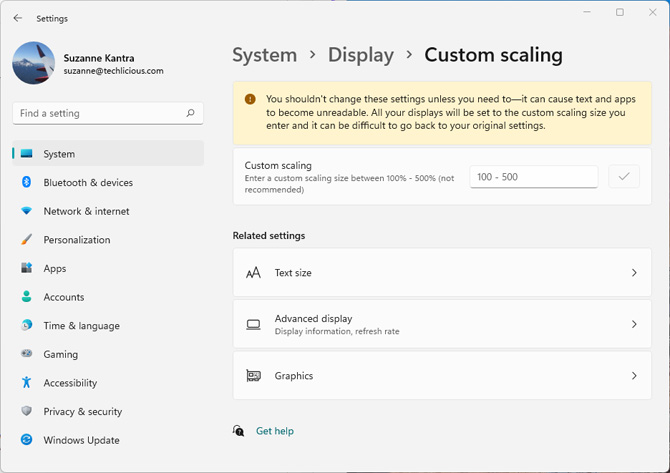Click the Accounts person icon
This screenshot has width=670, height=473.
26,297
